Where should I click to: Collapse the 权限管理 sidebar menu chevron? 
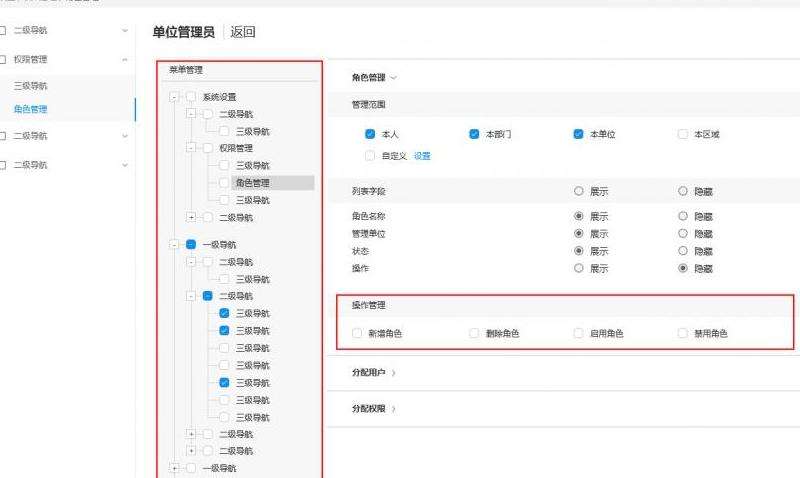[125, 60]
